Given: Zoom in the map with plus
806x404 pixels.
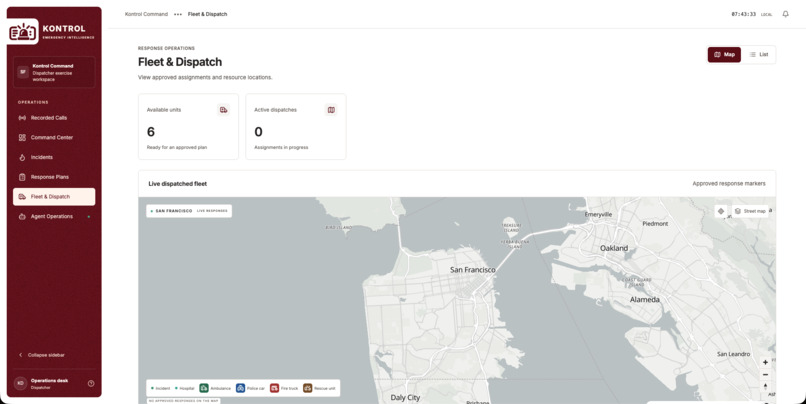Looking at the screenshot, I should pyautogui.click(x=765, y=362).
